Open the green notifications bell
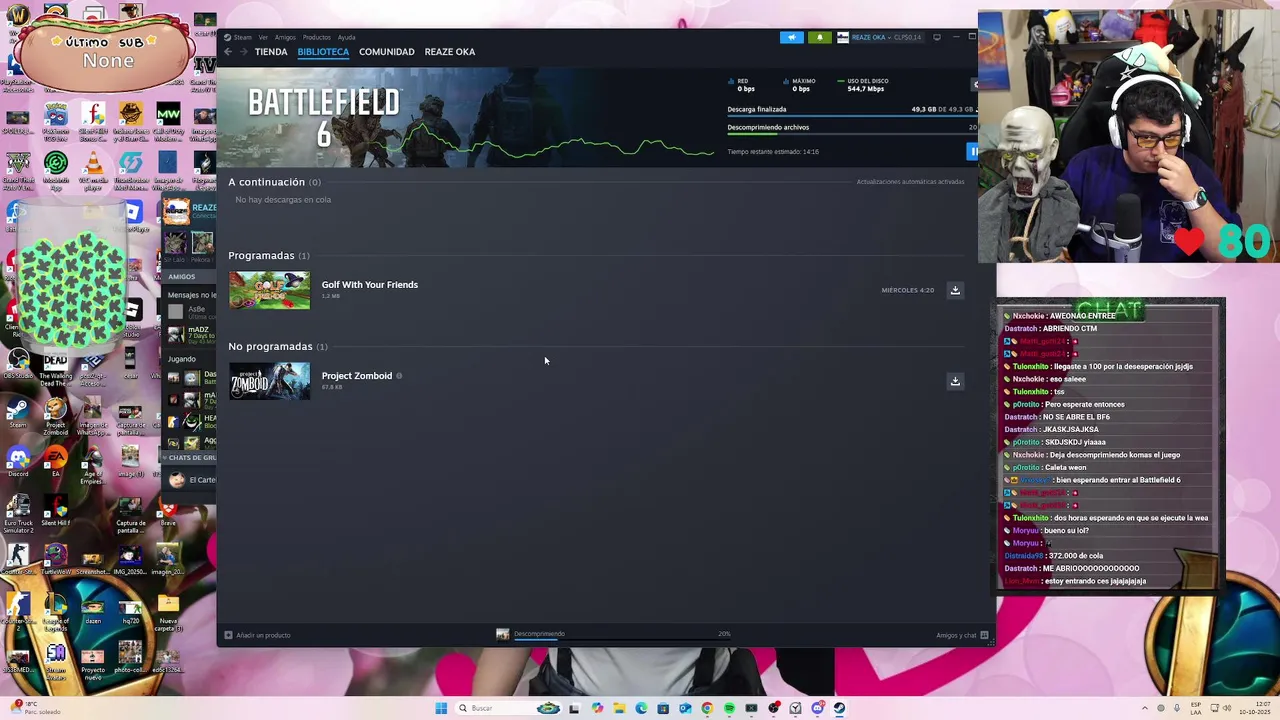Viewport: 1280px width, 720px height. click(x=820, y=37)
